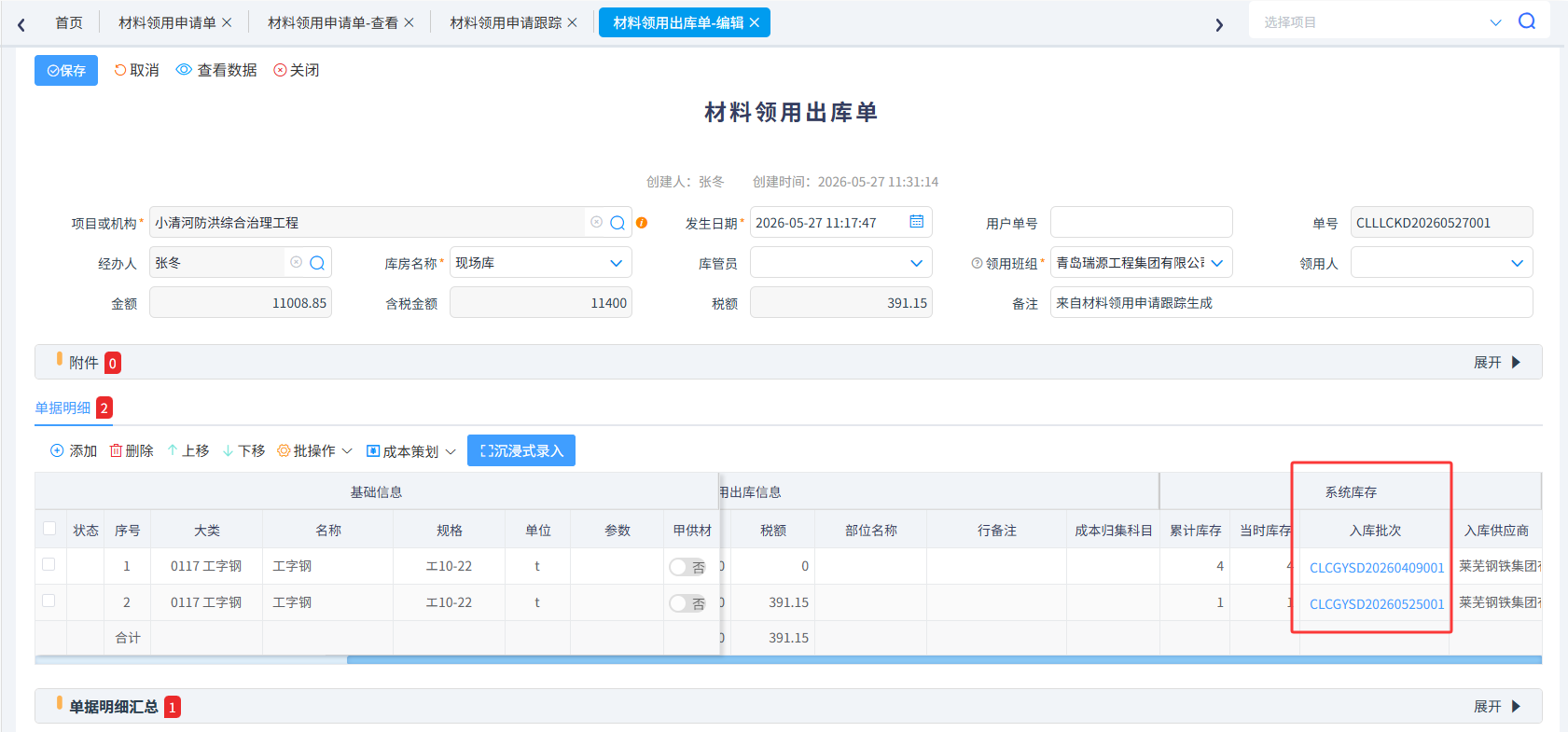
Task: Click the orange info icon beside 项目或机构
Action: click(642, 223)
